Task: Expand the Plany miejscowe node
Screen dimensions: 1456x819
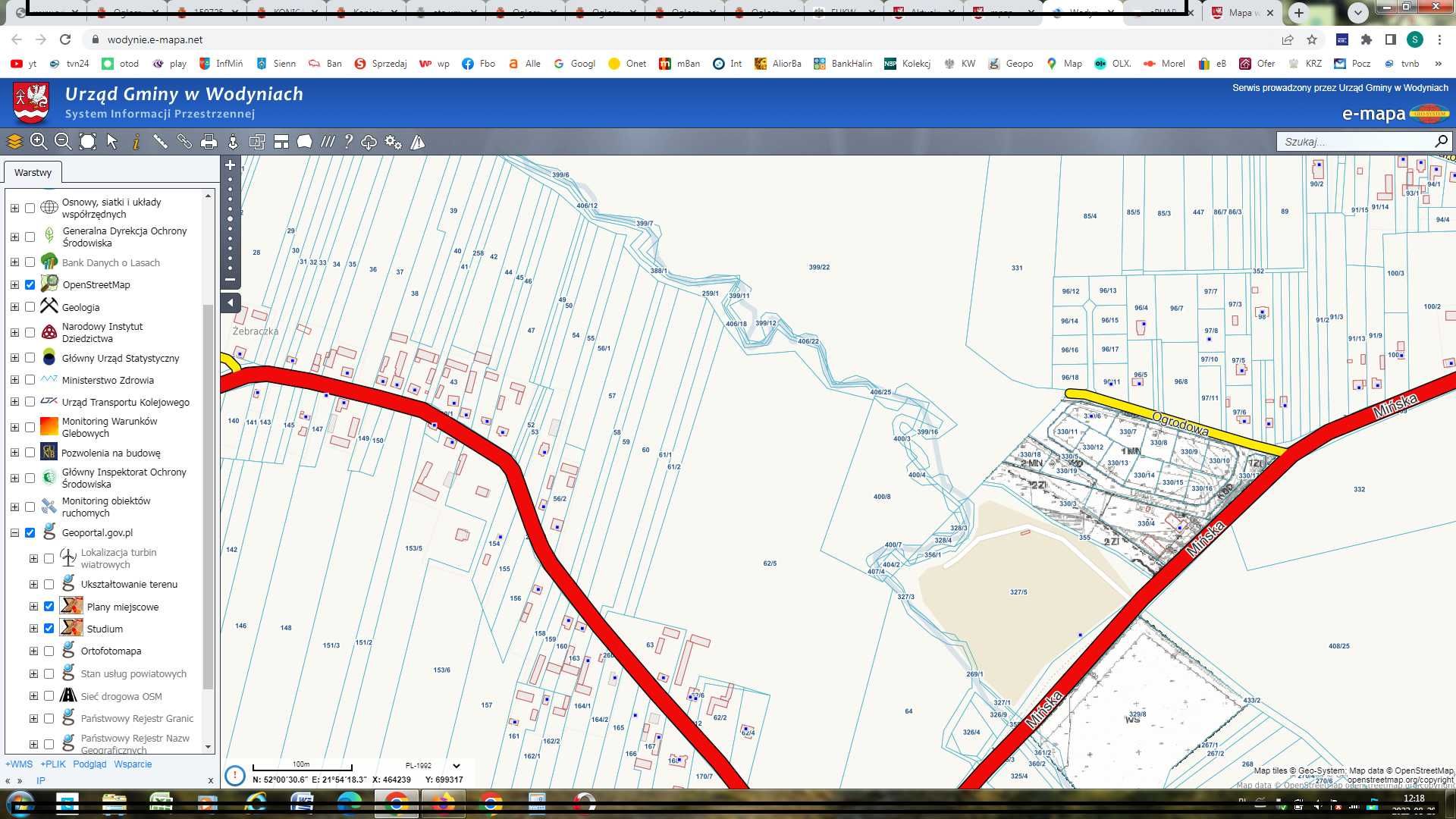Action: 33,607
